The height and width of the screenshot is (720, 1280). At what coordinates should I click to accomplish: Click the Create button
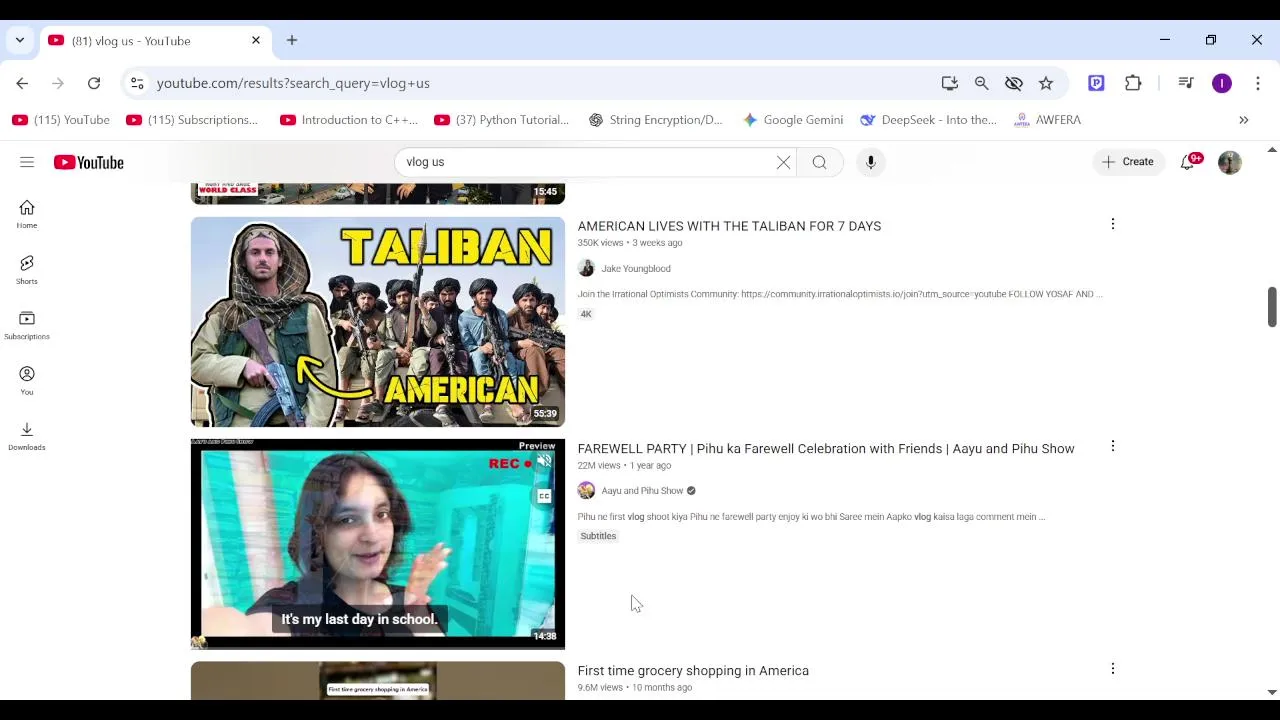(1128, 162)
